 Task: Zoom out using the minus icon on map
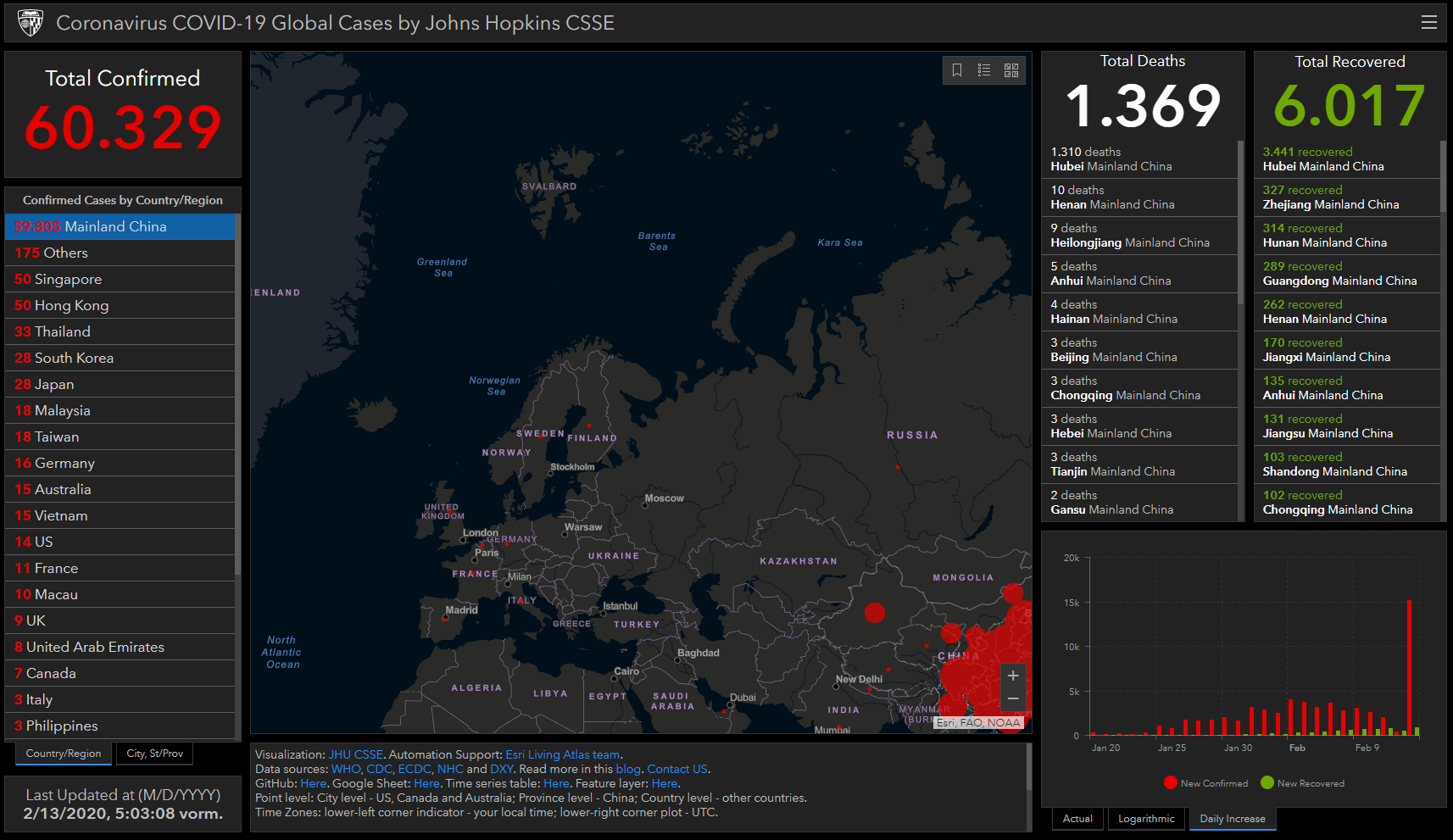1012,698
